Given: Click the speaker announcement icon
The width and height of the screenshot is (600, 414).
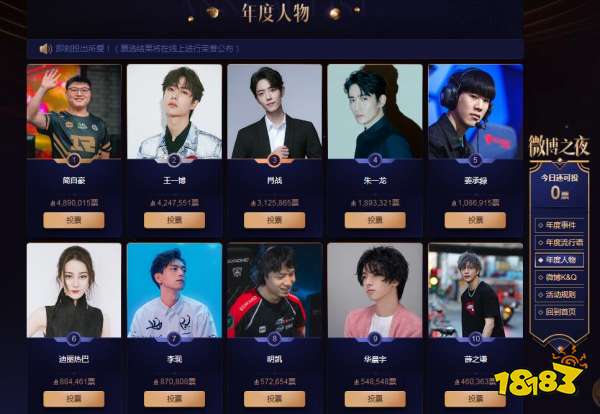Looking at the screenshot, I should click(46, 49).
